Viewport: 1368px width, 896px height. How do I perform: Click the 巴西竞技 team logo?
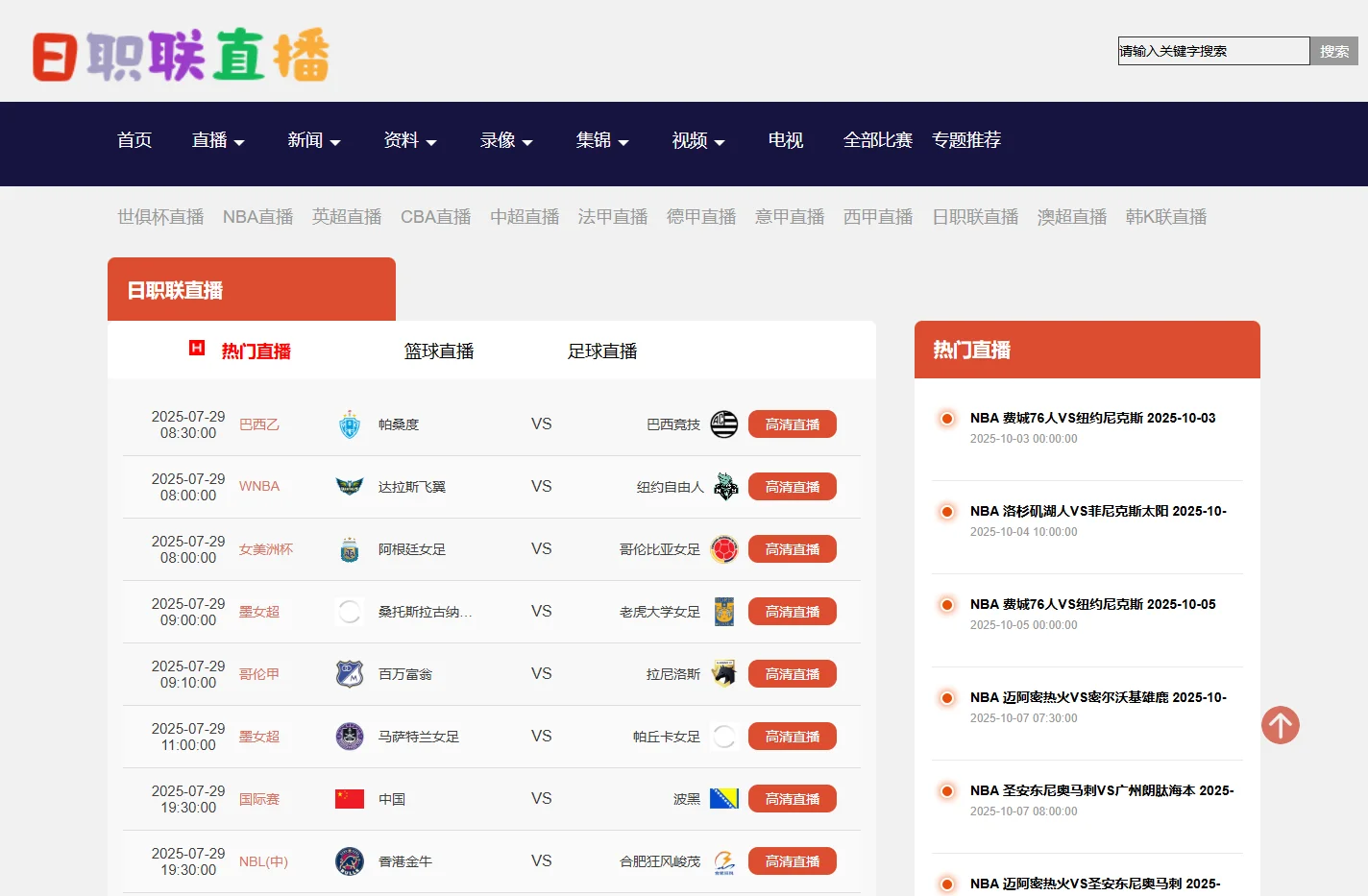tap(724, 424)
